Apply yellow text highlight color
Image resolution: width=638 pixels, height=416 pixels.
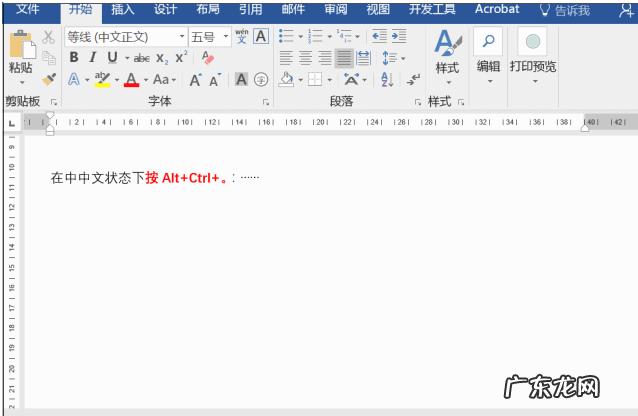pyautogui.click(x=103, y=79)
